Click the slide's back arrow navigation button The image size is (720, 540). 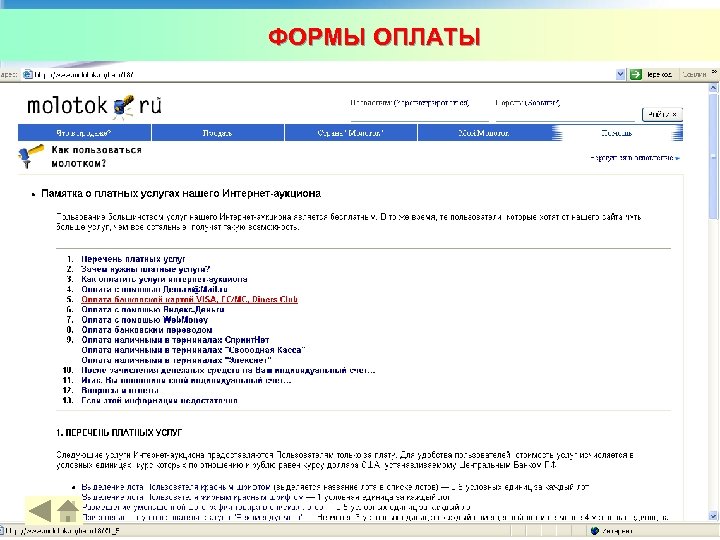40,511
